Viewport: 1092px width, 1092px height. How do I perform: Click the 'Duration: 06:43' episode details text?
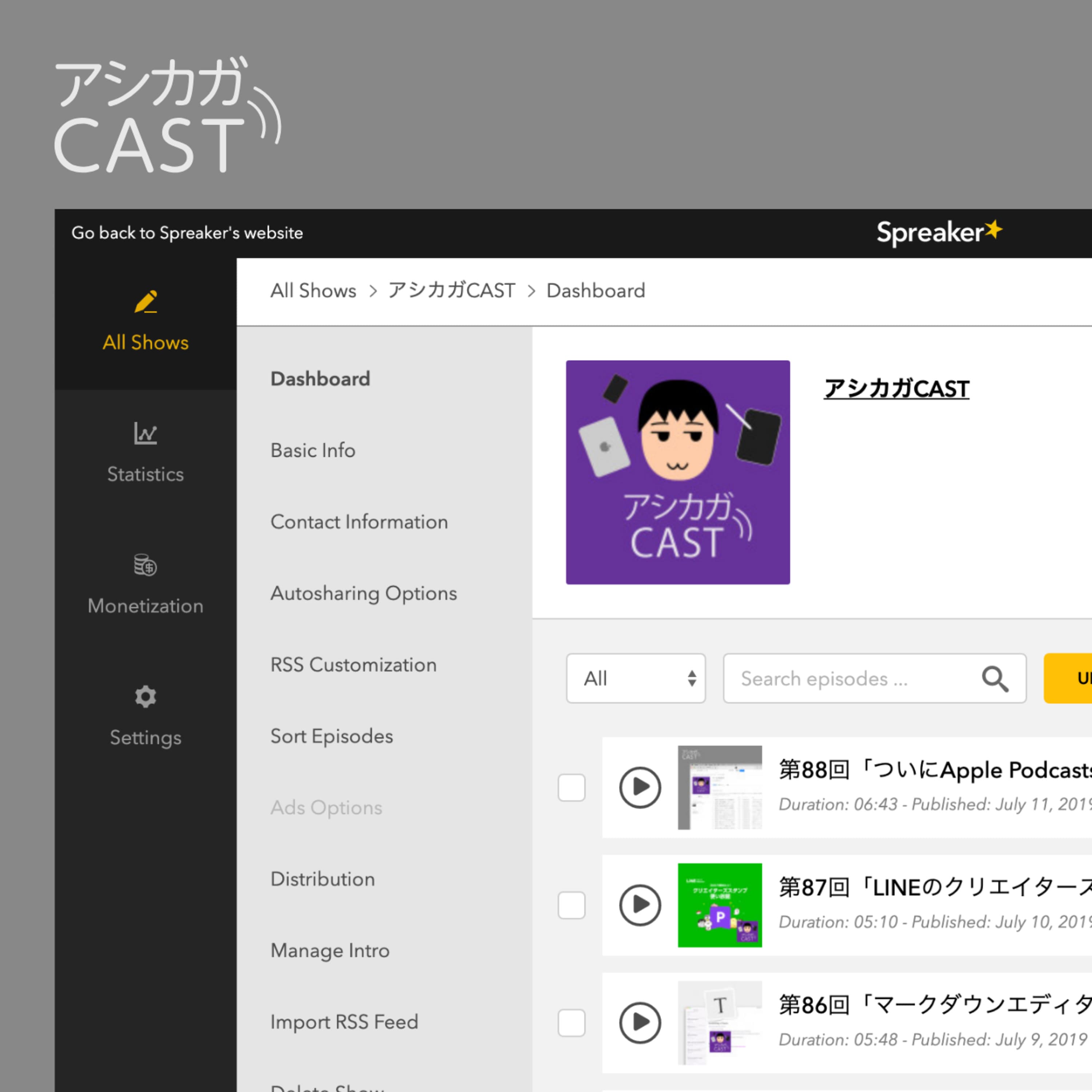[x=935, y=804]
